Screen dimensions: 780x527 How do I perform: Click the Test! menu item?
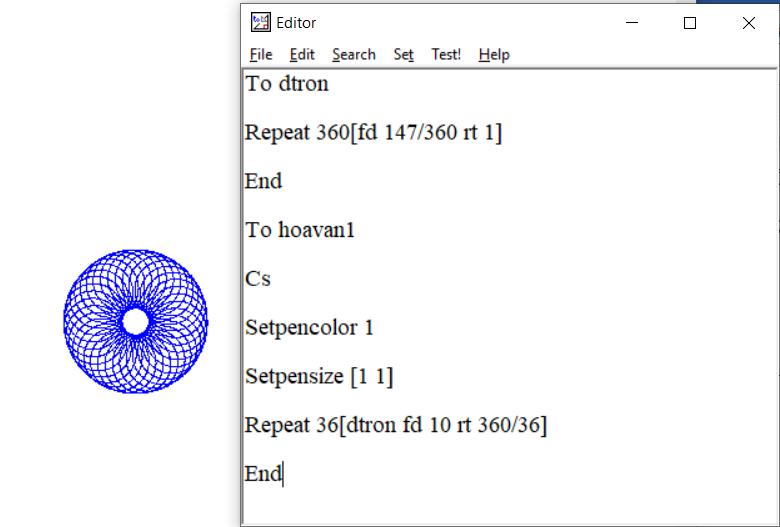pos(446,55)
